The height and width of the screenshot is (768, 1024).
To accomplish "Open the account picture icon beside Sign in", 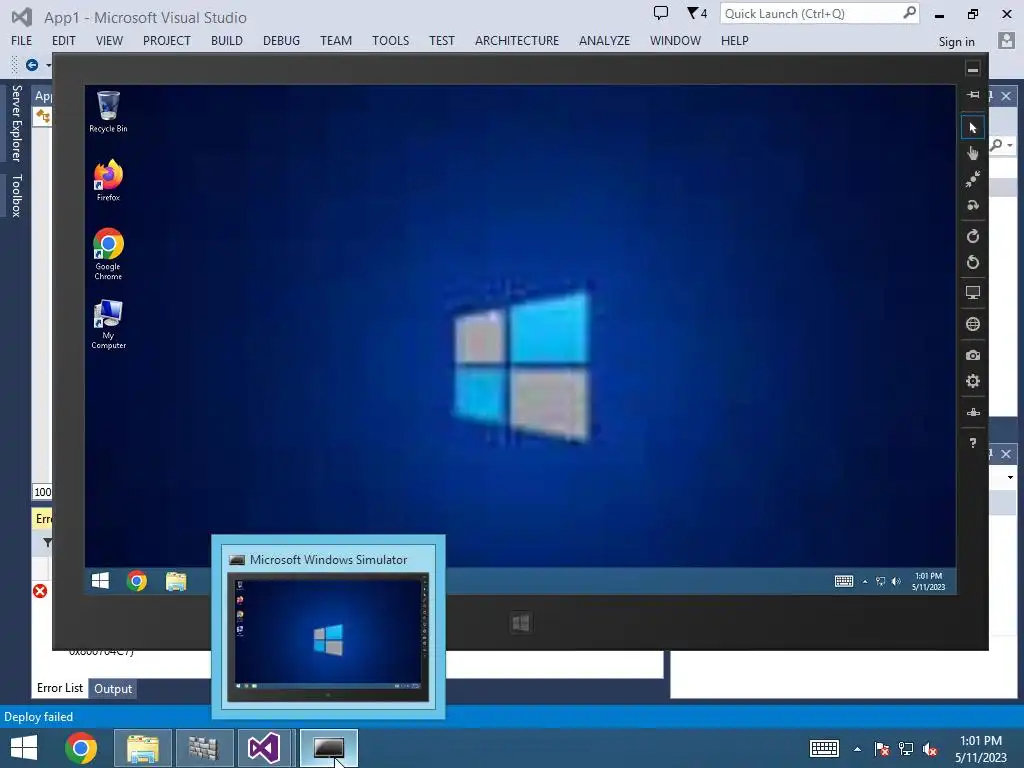I will click(1006, 40).
